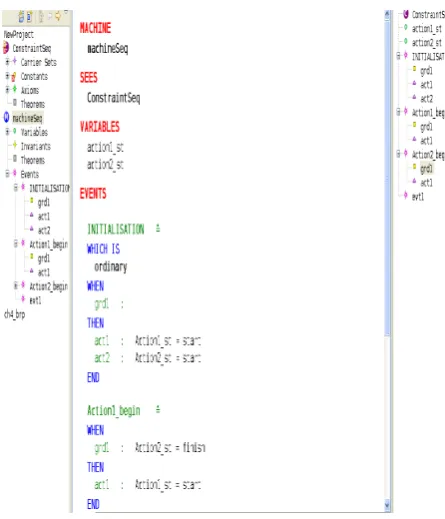Click the Carrier Sets star icon
The image size is (445, 519).
coord(15,61)
